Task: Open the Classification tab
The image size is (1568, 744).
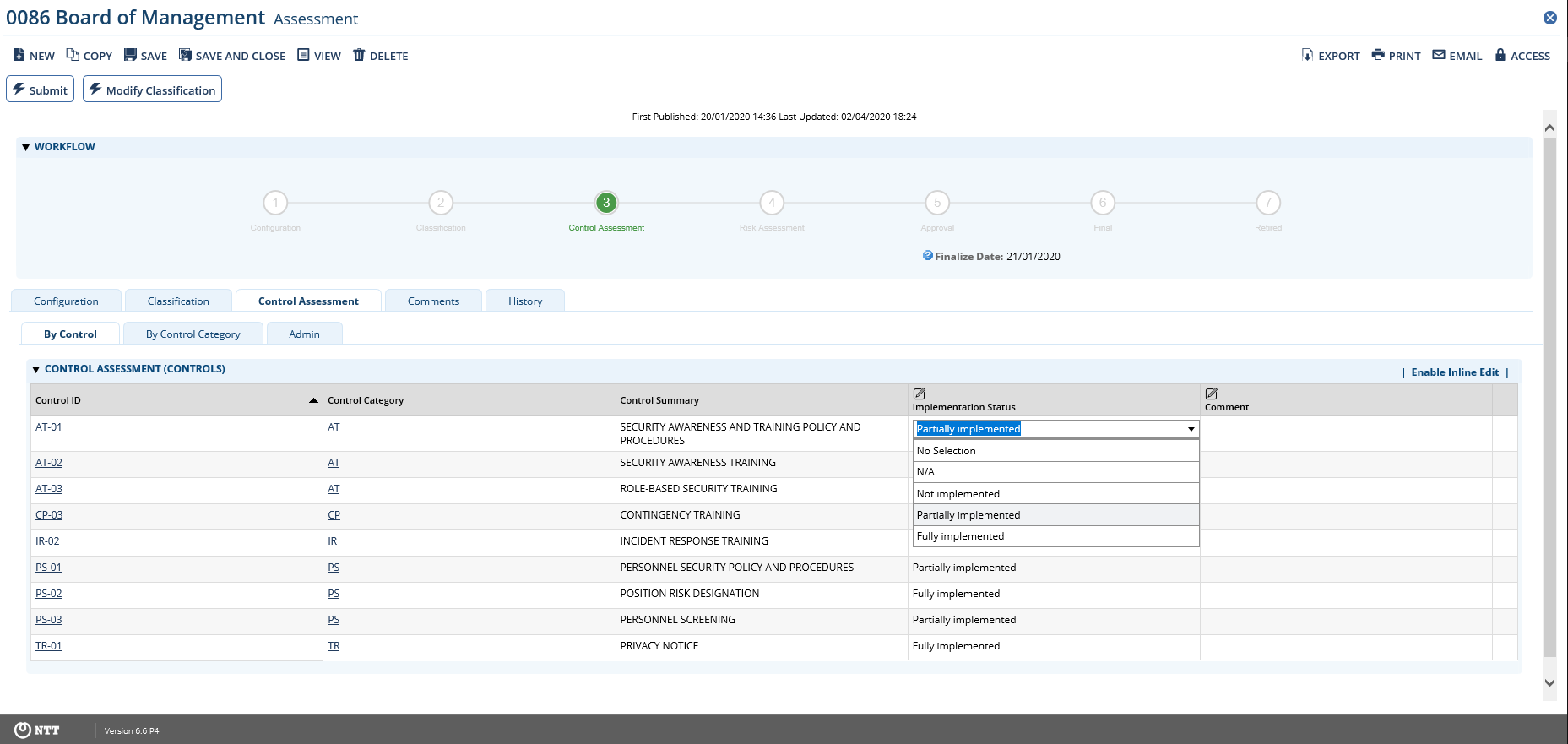Action: (x=178, y=301)
